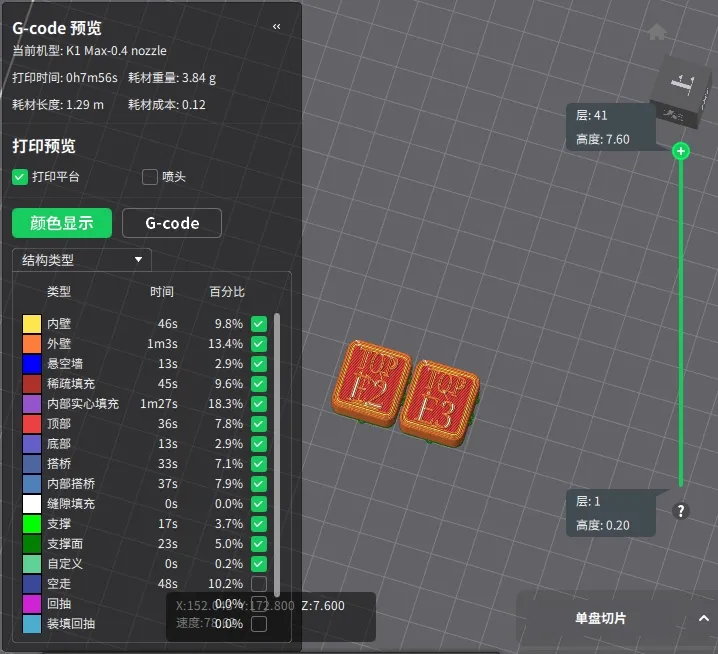Switch to the 颜色显示 tab
Viewport: 718px width, 654px height.
point(62,223)
